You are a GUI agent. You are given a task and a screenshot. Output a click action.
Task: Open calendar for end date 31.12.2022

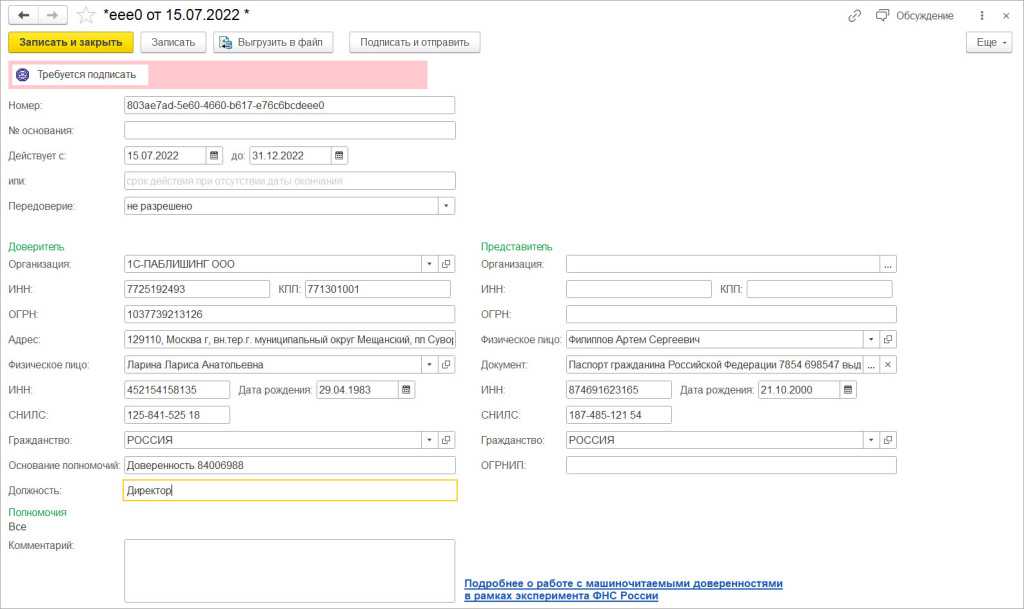(x=339, y=156)
